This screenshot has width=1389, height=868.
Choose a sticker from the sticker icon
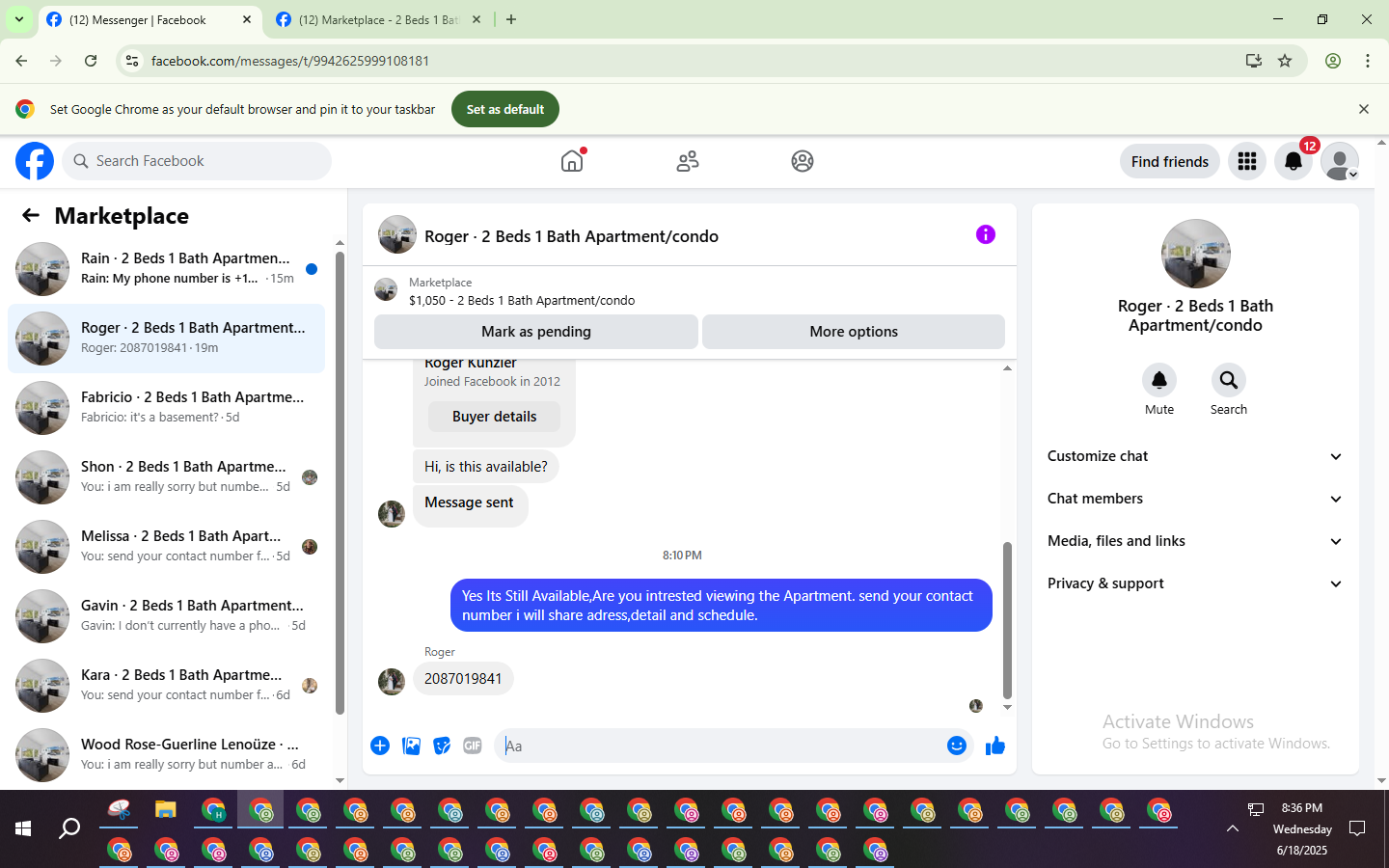pos(442,746)
